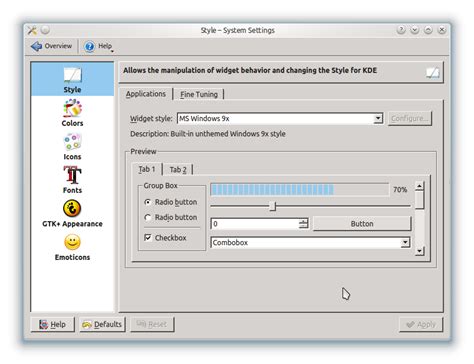
Task: Click the preview Button
Action: point(362,224)
